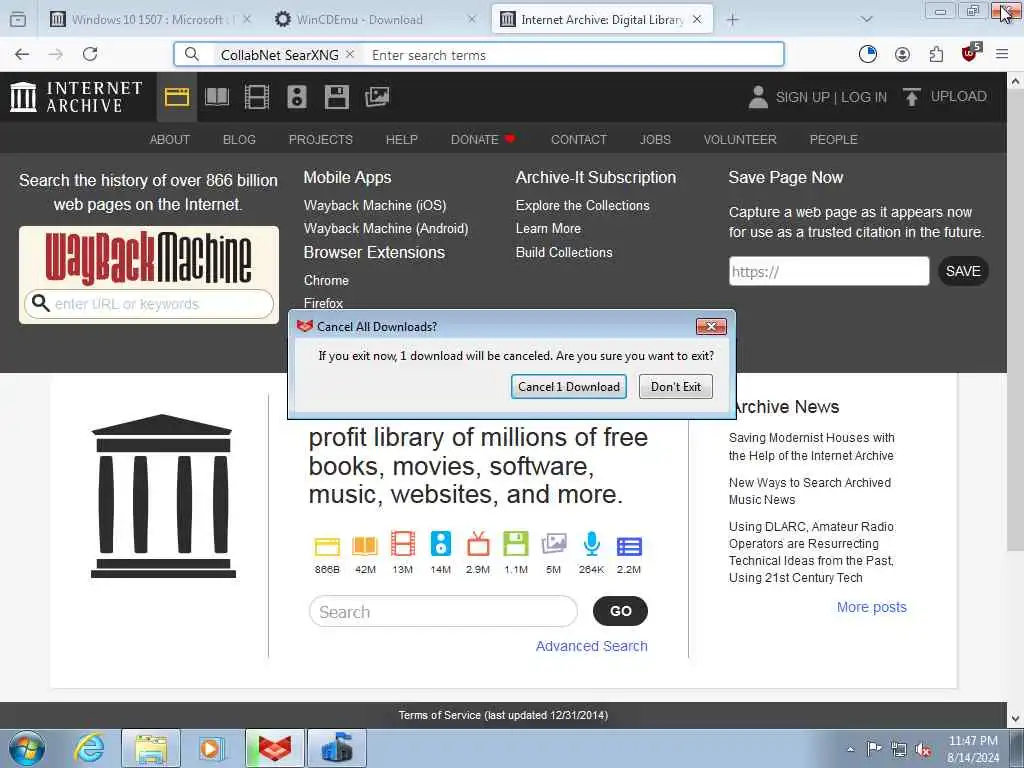Open the VOLUNTEER menu item
The height and width of the screenshot is (768, 1024).
tap(740, 139)
